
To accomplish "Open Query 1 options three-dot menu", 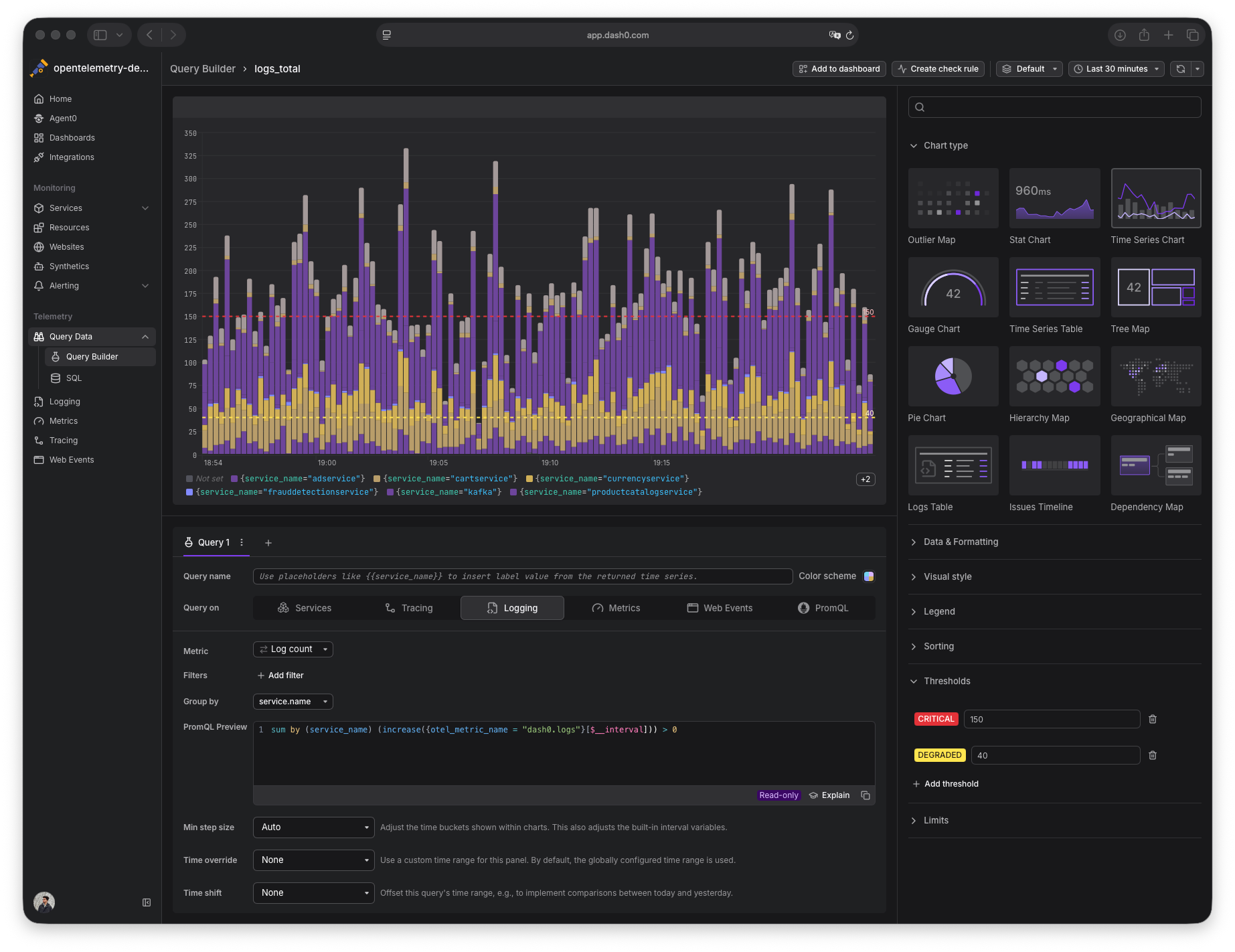I will click(242, 542).
